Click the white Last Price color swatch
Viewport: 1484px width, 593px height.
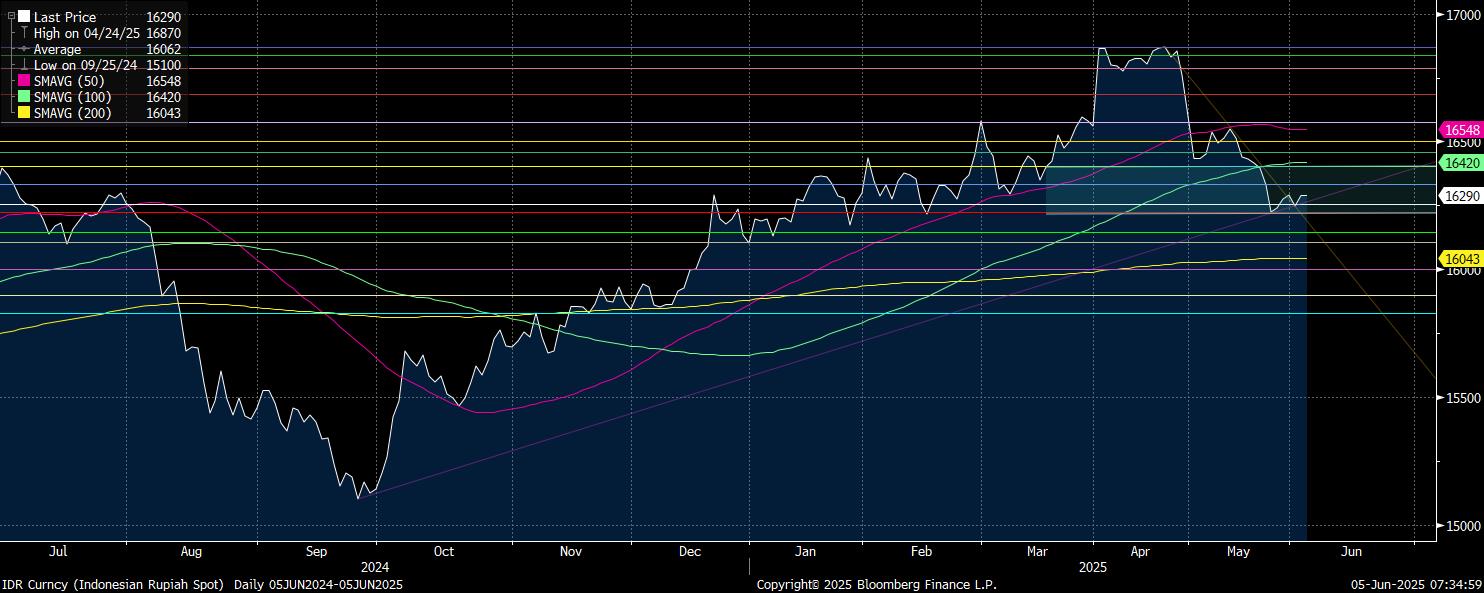point(24,17)
